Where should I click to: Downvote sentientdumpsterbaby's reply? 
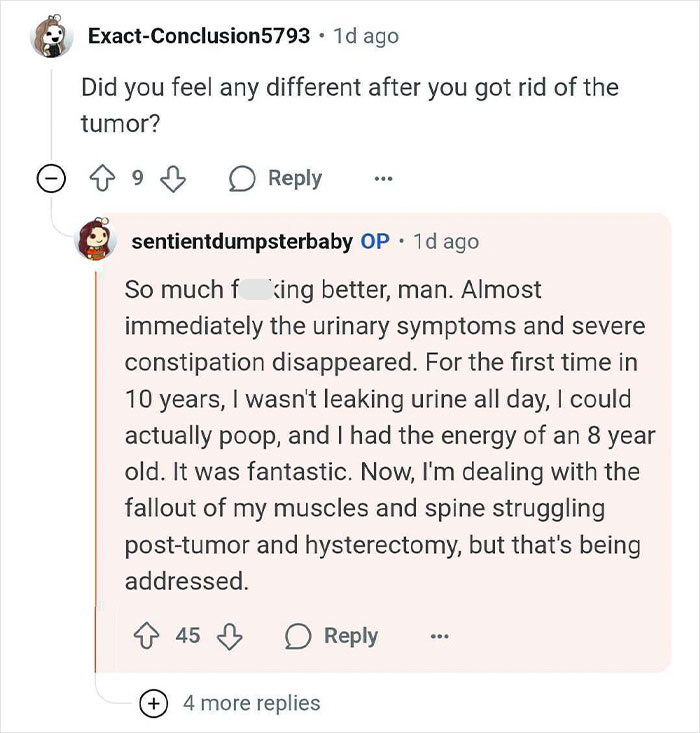click(x=231, y=636)
